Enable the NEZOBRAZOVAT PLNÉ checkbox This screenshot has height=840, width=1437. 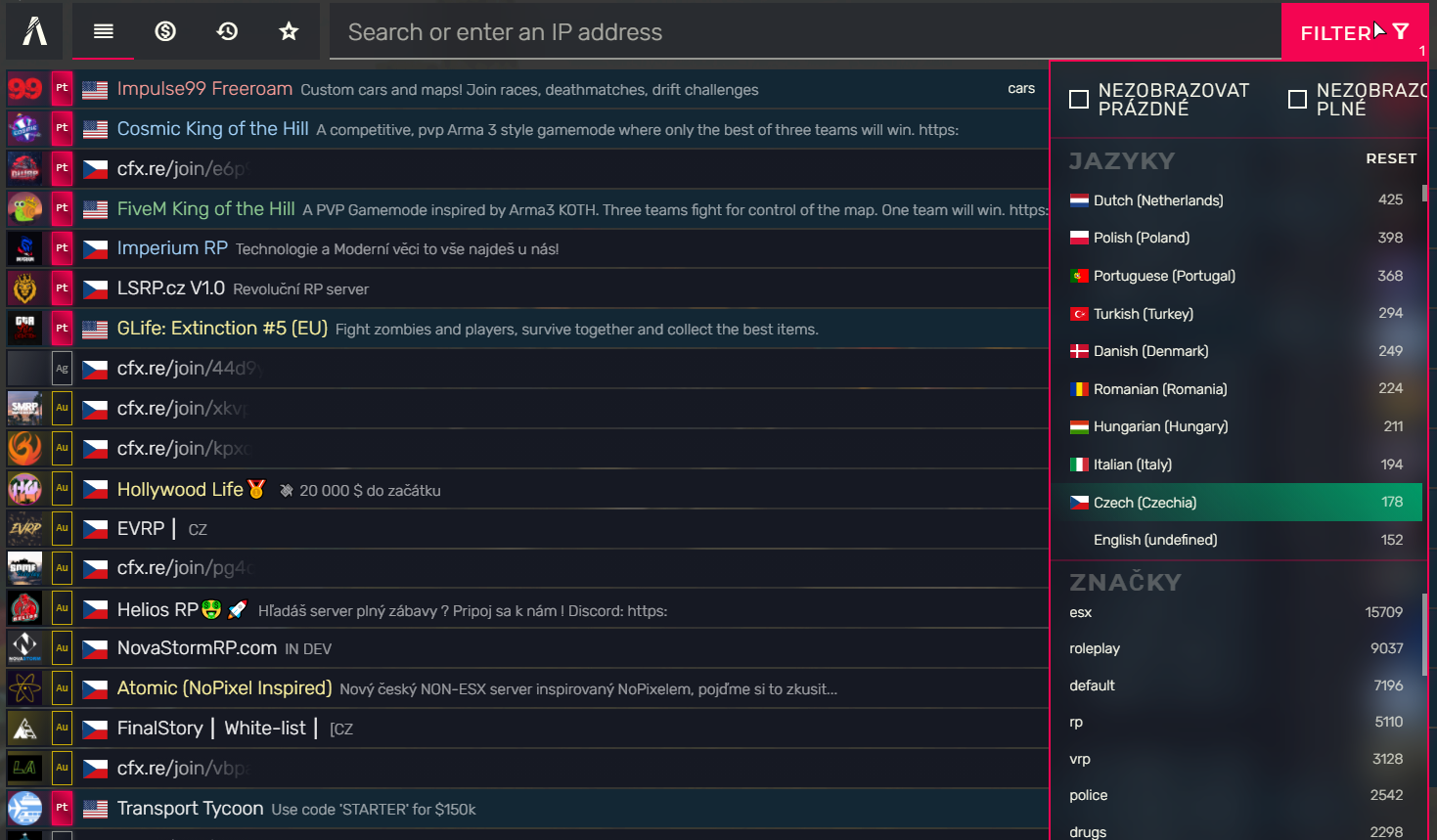(x=1297, y=98)
